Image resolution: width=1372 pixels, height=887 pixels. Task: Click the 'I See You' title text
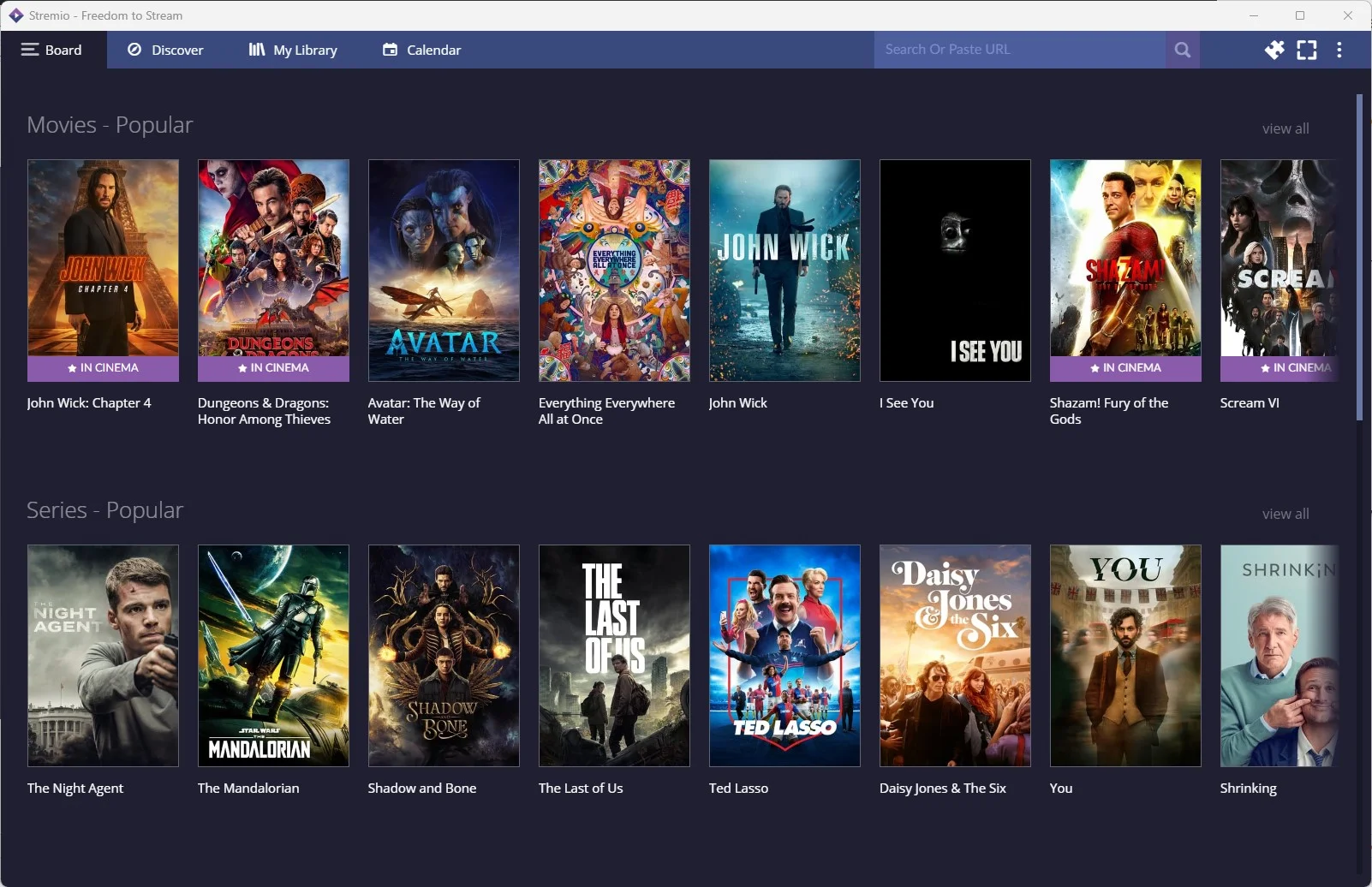point(906,403)
